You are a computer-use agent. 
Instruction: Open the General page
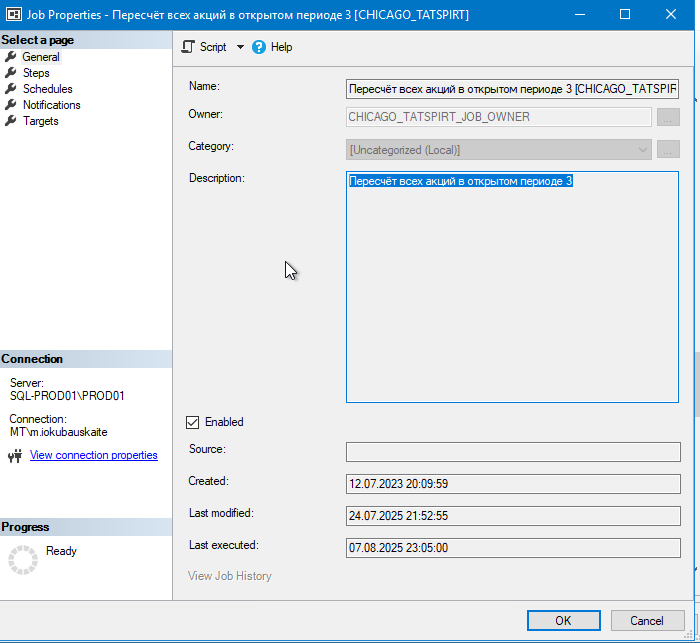(x=41, y=57)
